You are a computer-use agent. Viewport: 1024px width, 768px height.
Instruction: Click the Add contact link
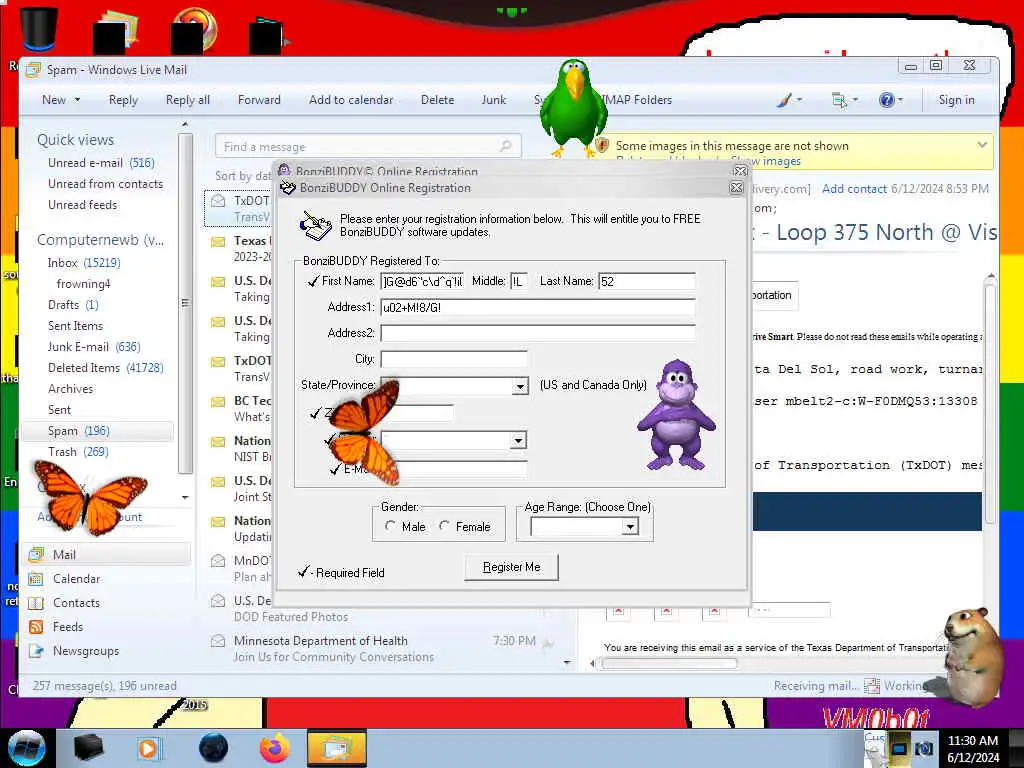pos(854,189)
